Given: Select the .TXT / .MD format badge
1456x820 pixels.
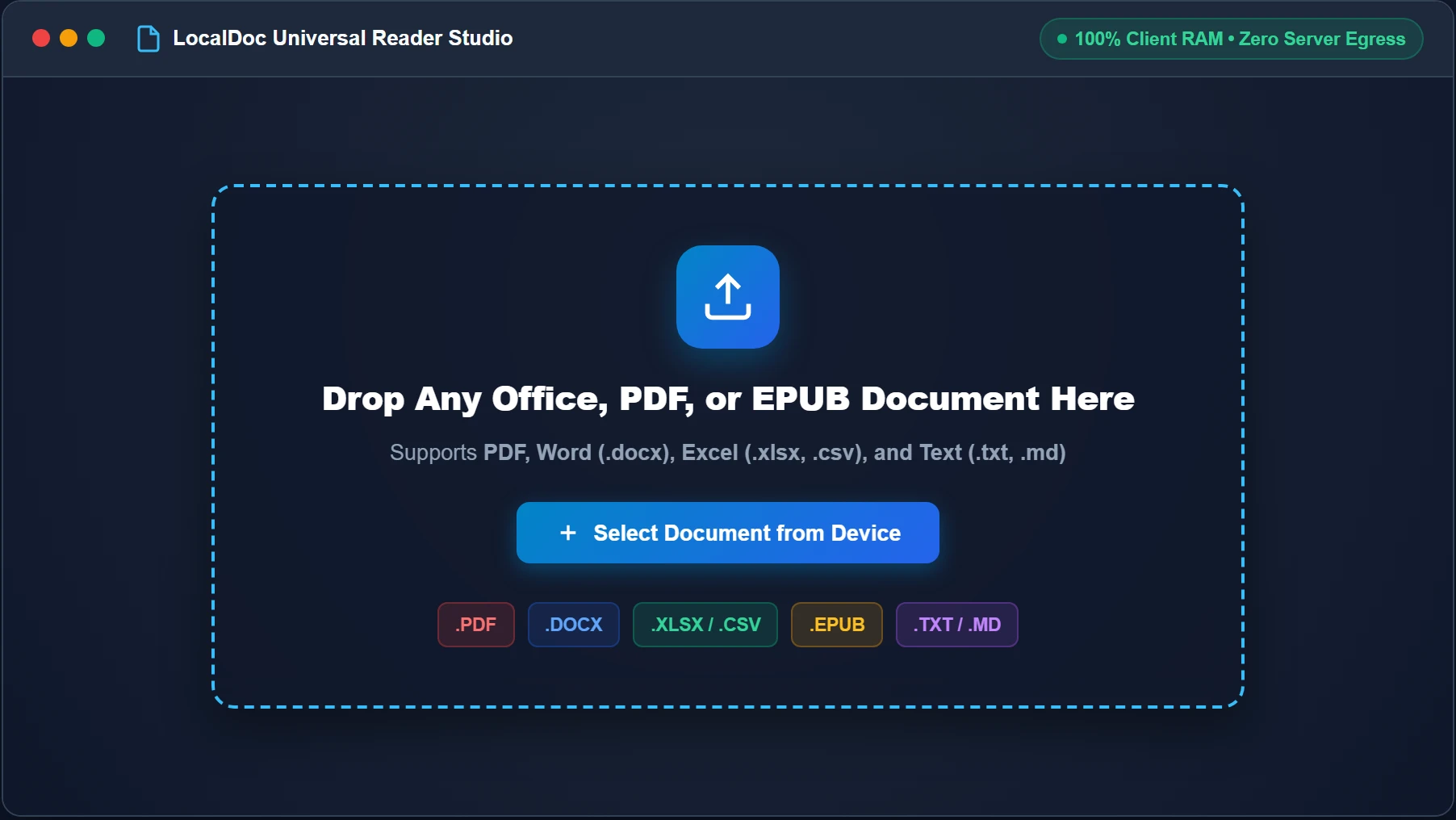Looking at the screenshot, I should pos(957,625).
